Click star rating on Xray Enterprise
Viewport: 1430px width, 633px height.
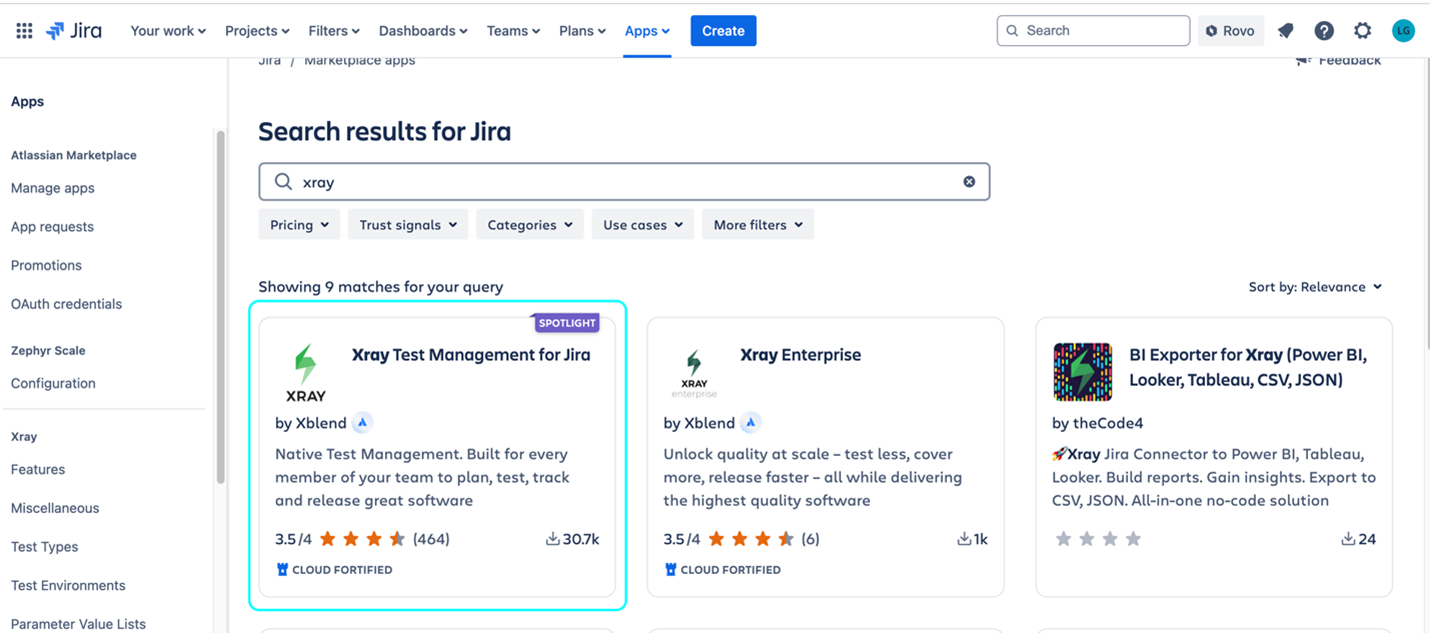tap(750, 539)
